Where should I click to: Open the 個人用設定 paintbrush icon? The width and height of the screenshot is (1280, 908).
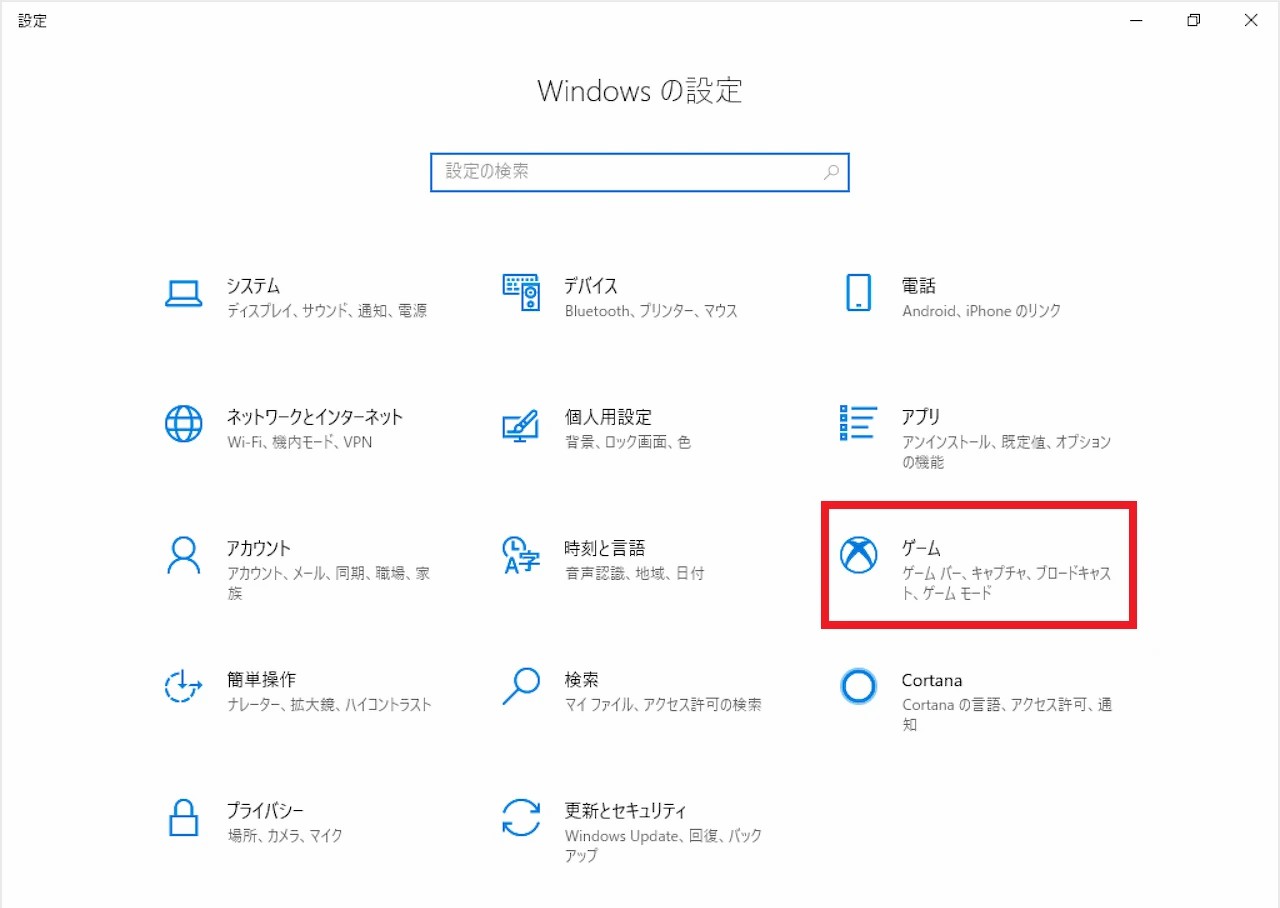click(x=521, y=424)
